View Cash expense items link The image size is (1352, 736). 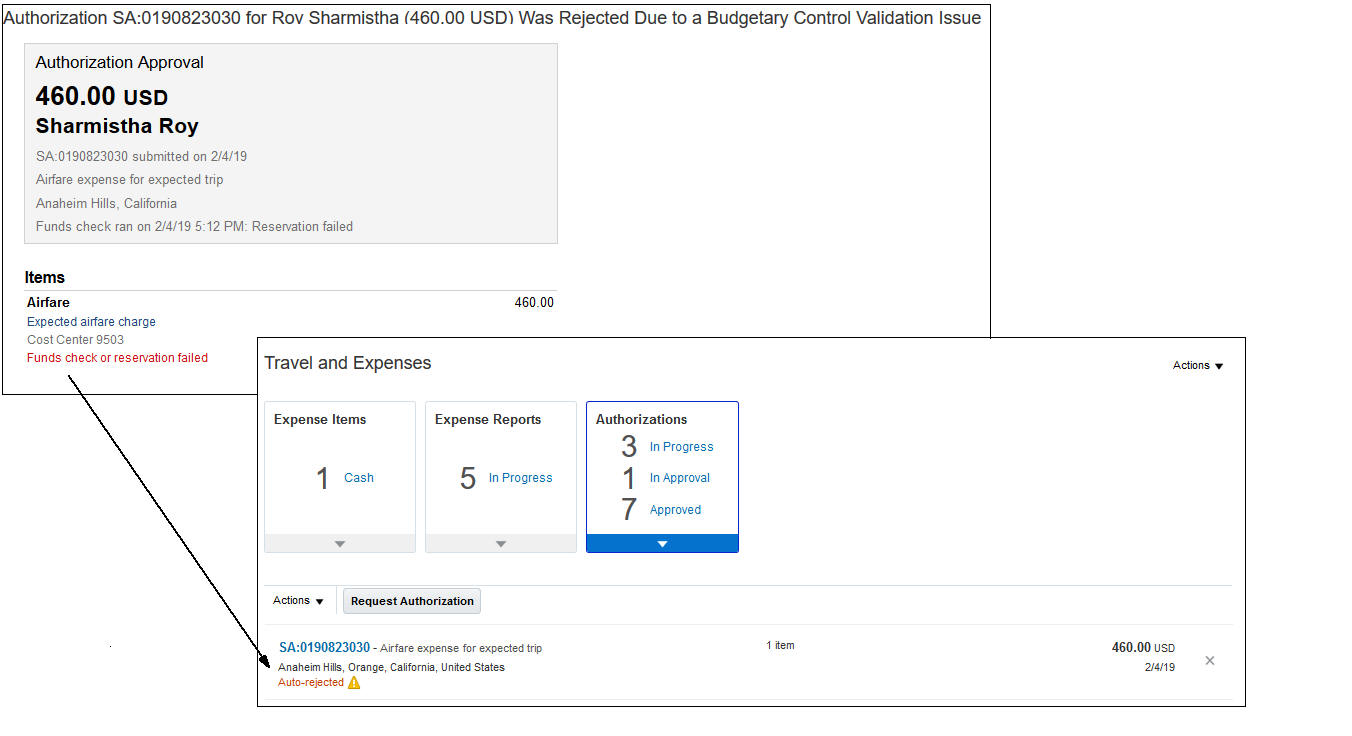point(359,478)
